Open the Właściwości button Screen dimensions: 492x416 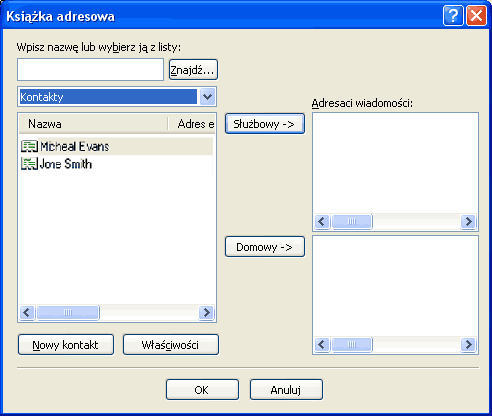[171, 345]
